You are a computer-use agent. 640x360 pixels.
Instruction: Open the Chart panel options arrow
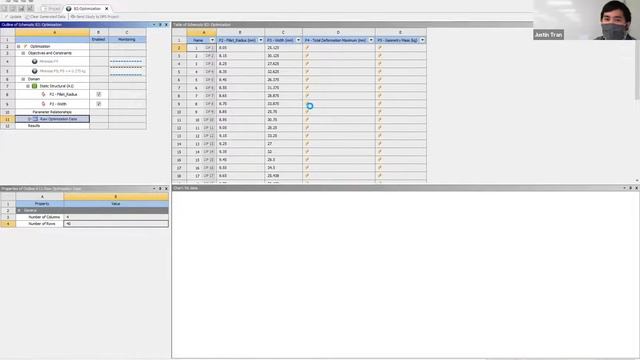tap(624, 188)
